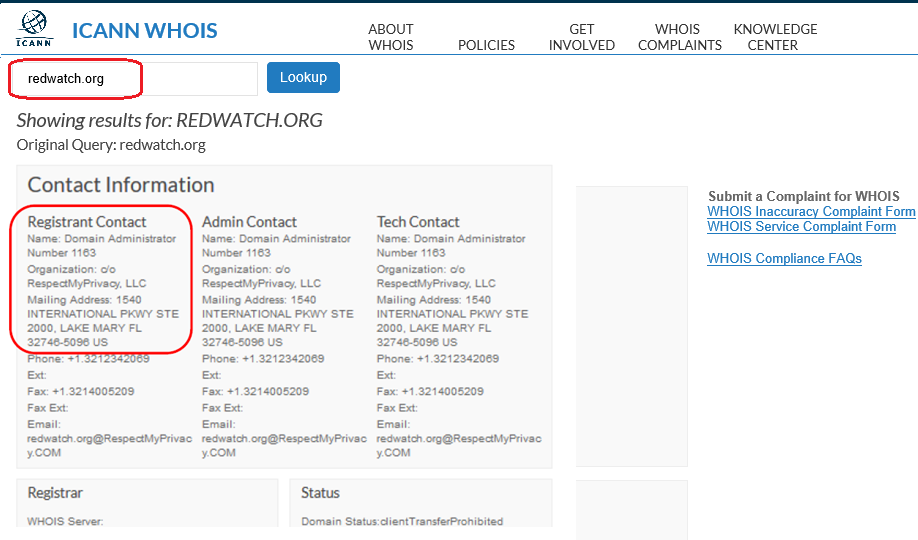
Task: Click the WHOIS Server label
Action: point(65,521)
